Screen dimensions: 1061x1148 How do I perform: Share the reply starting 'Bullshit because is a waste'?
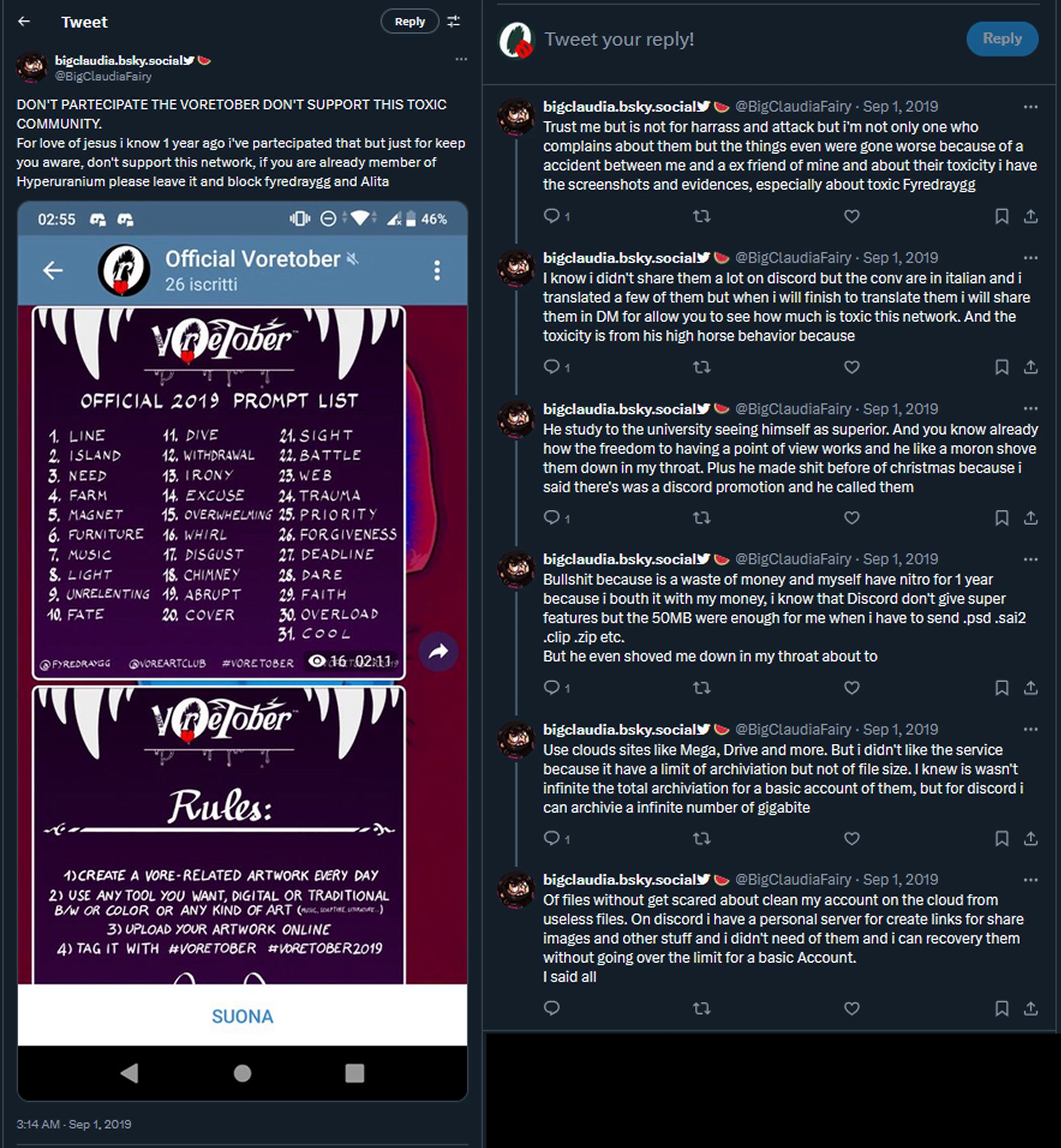pos(1031,688)
